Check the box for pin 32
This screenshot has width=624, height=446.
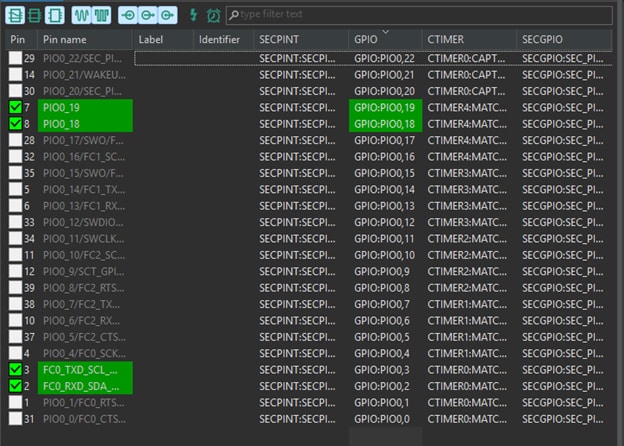click(x=16, y=156)
